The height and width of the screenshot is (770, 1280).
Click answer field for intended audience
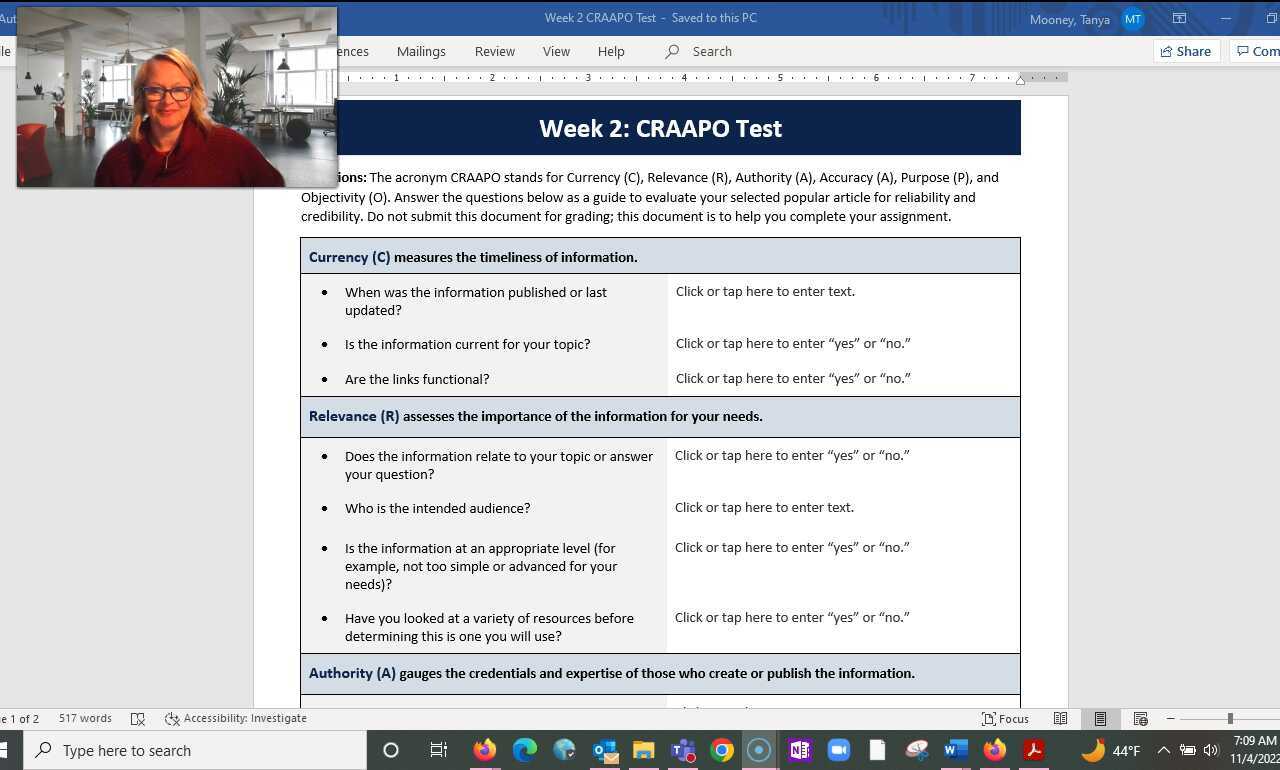point(764,507)
